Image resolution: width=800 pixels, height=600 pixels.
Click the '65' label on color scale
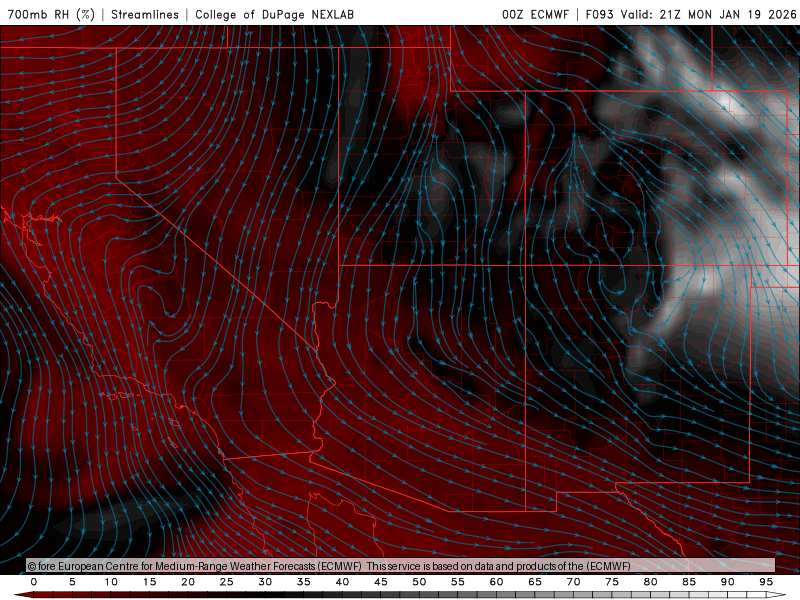(x=535, y=582)
